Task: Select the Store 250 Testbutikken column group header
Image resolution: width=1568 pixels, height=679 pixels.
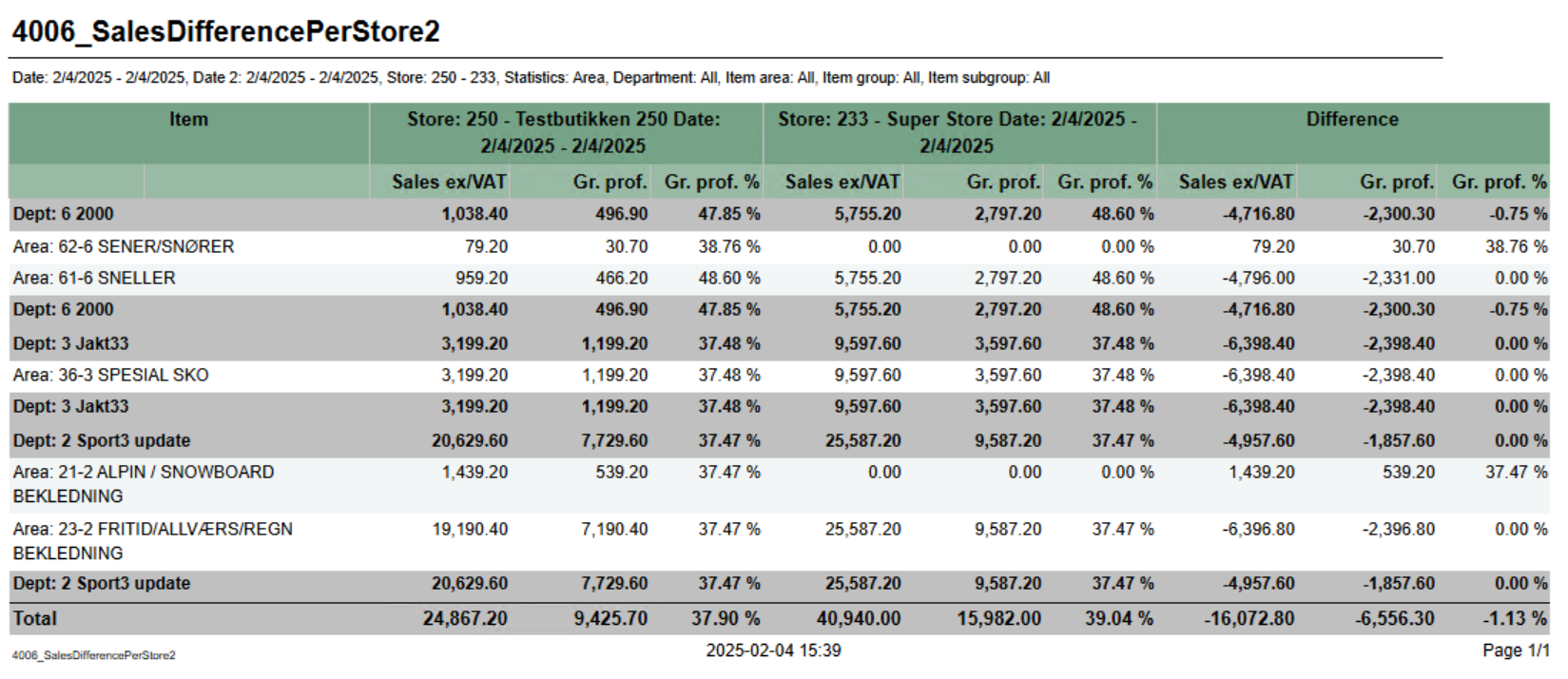Action: pyautogui.click(x=563, y=132)
